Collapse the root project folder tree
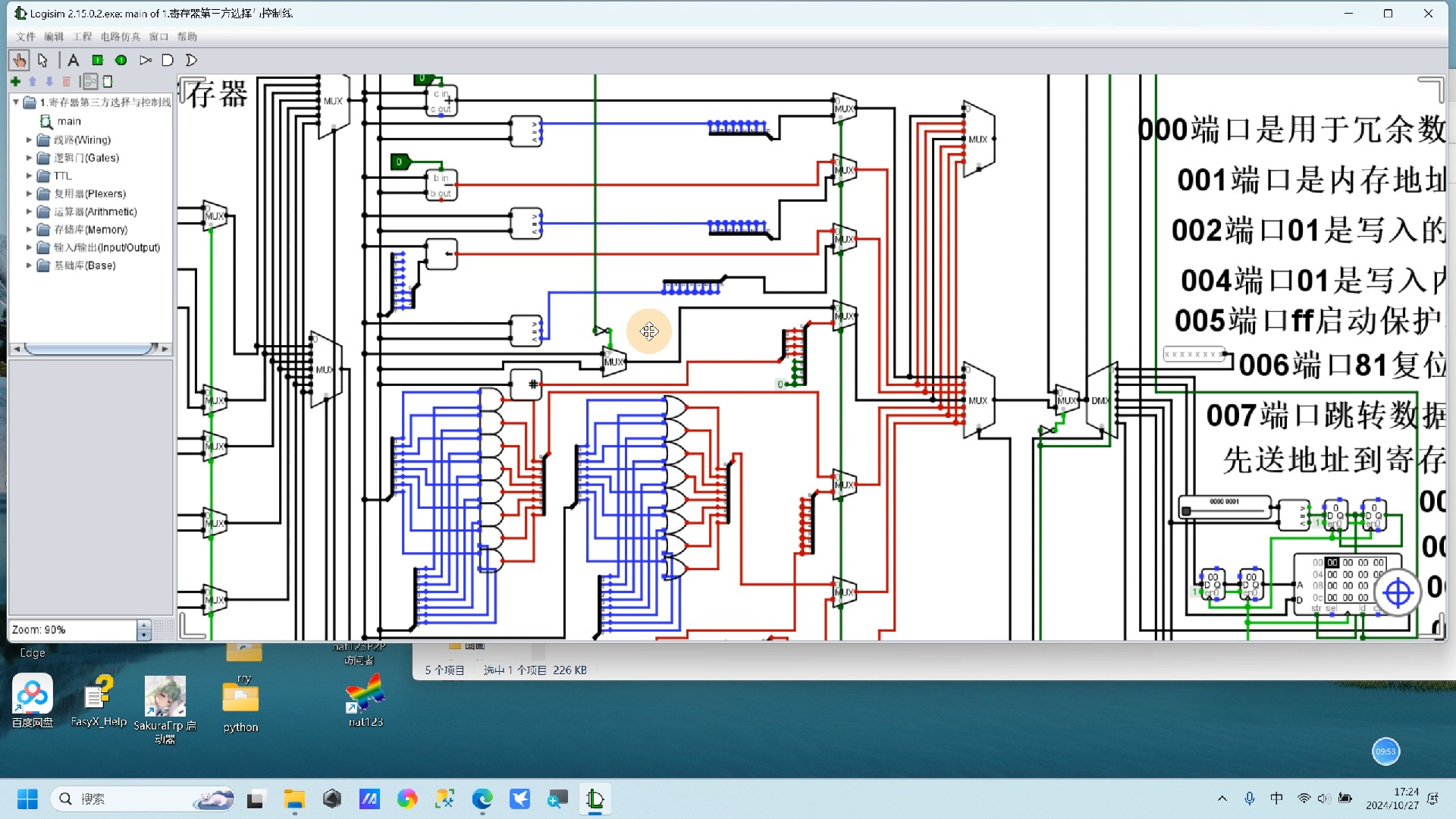 click(x=16, y=102)
